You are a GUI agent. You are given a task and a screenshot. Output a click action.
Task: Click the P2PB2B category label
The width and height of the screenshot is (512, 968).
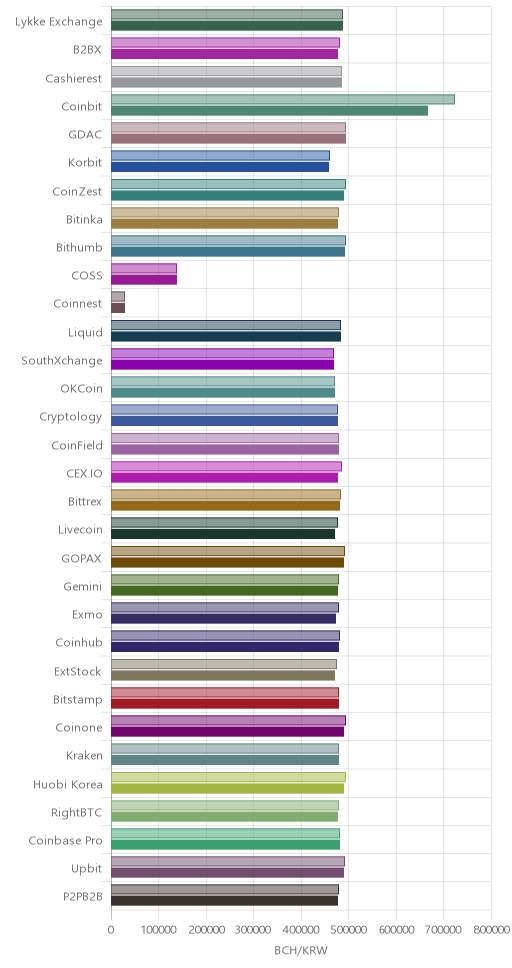[82, 896]
